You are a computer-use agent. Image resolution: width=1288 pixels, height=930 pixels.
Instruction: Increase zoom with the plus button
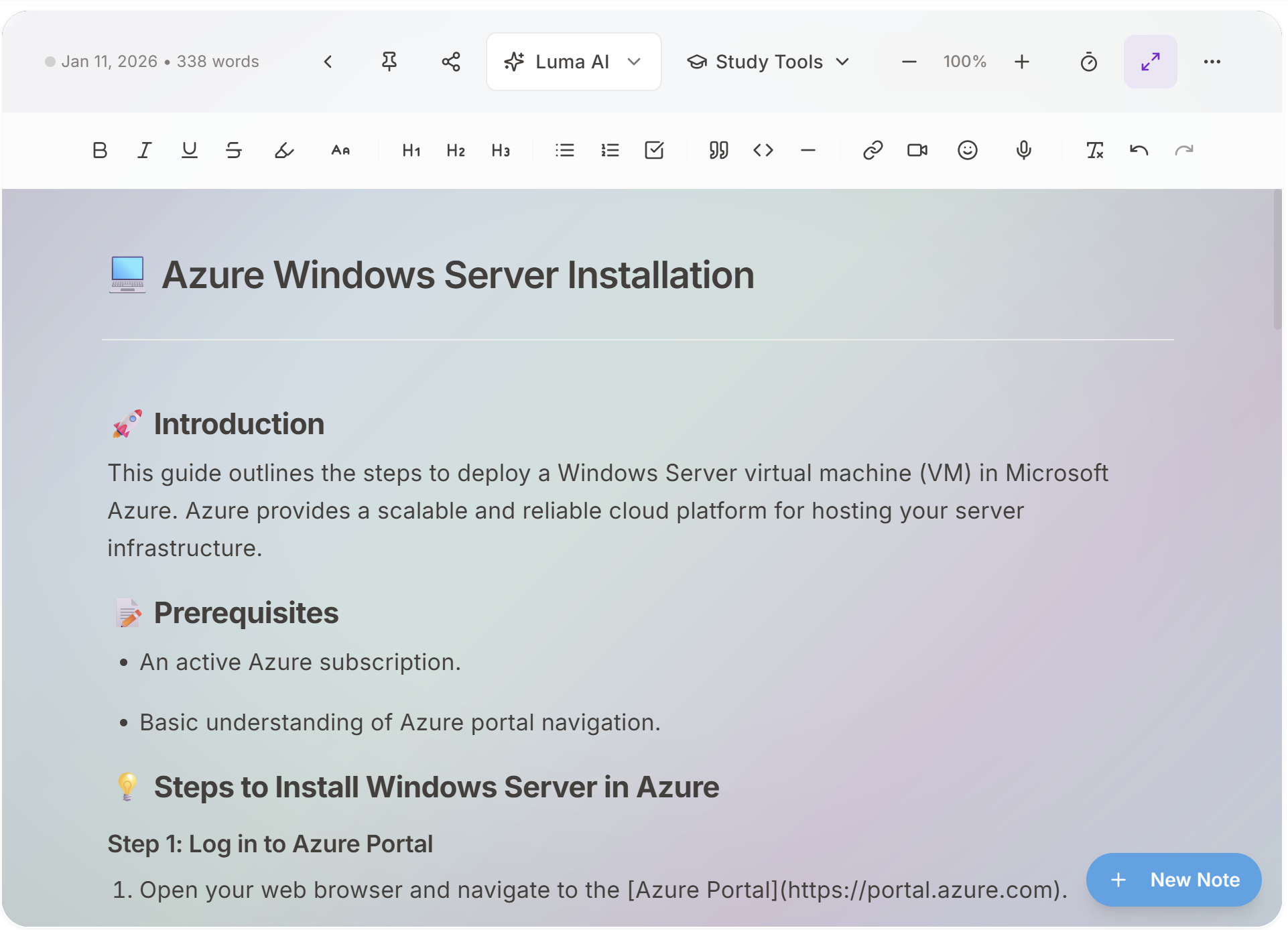tap(1021, 62)
